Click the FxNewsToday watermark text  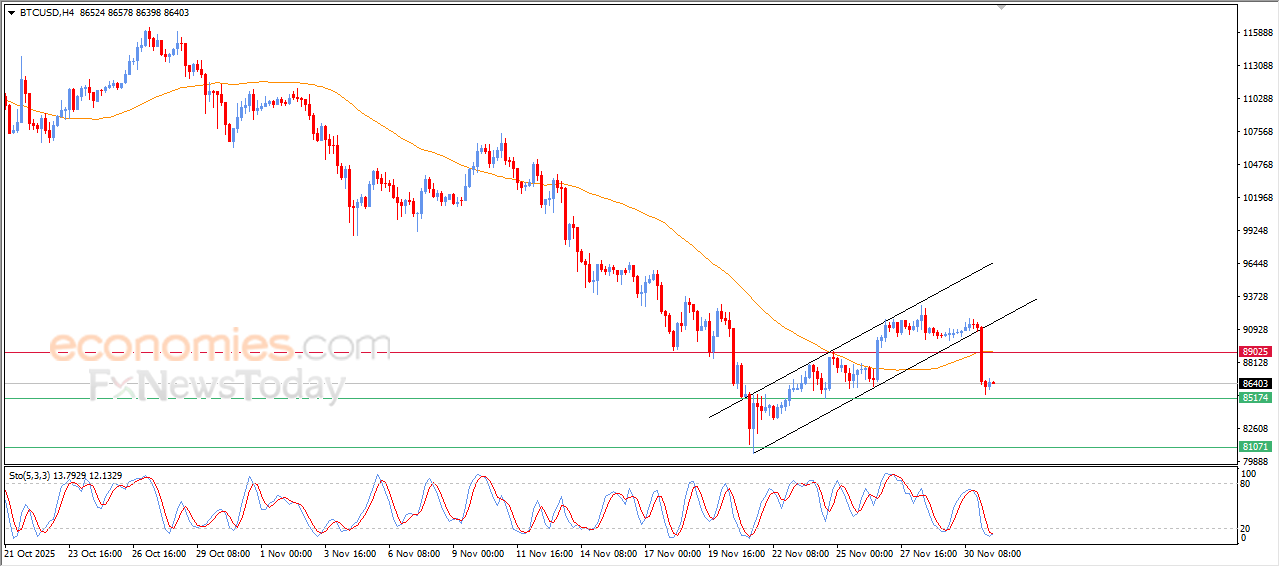tap(217, 385)
